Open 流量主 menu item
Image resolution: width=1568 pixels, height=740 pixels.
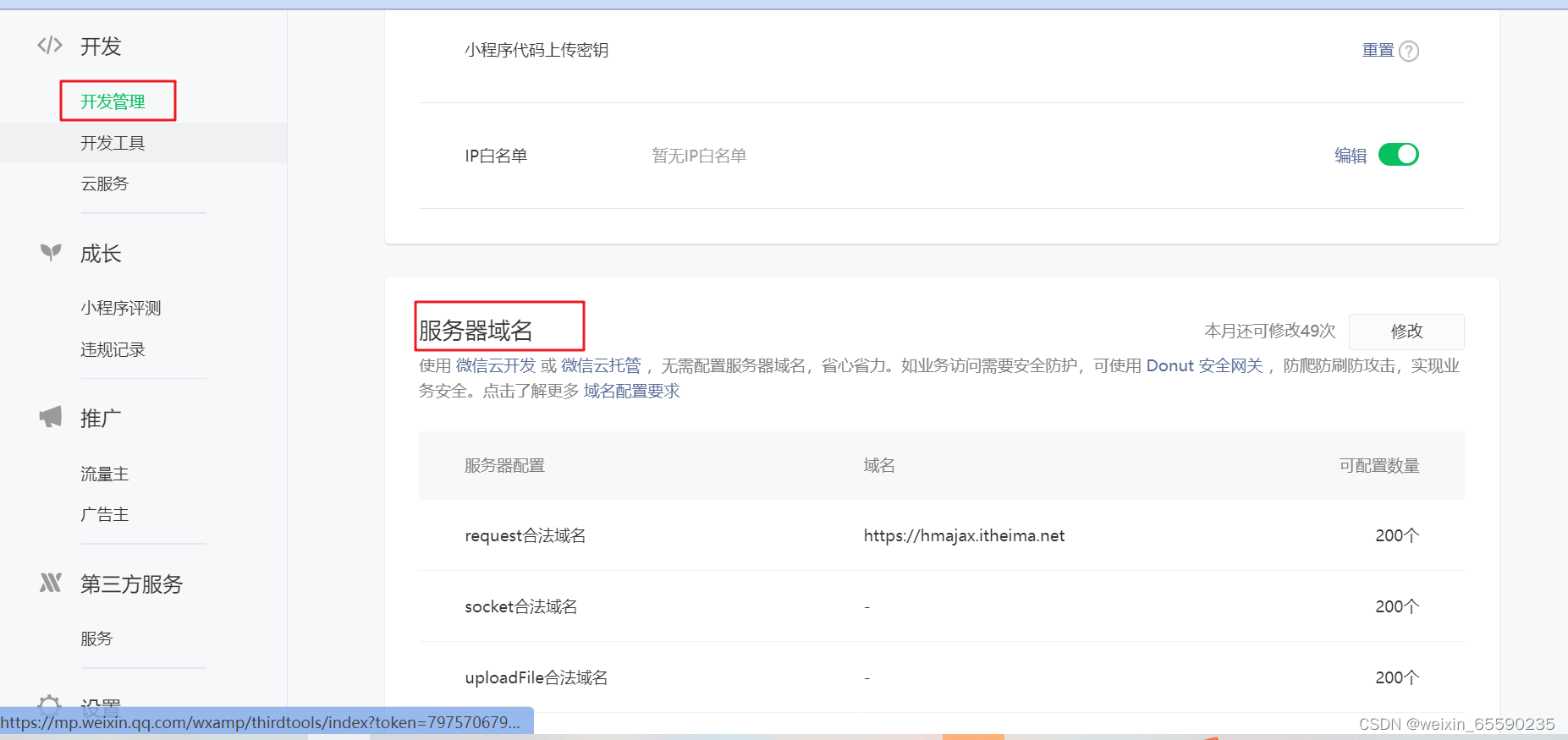104,474
